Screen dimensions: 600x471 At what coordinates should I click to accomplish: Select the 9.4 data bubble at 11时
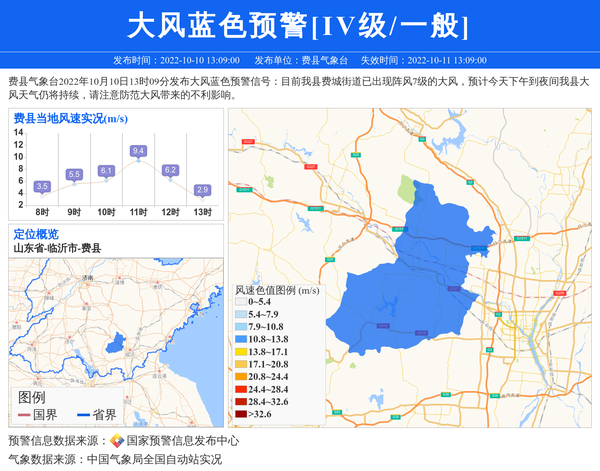tap(138, 151)
